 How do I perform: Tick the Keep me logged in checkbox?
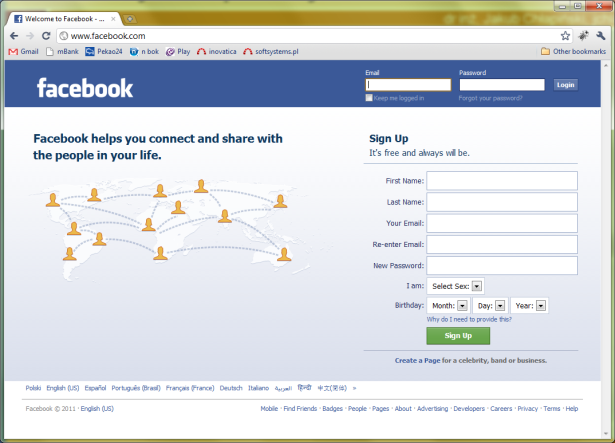(369, 98)
